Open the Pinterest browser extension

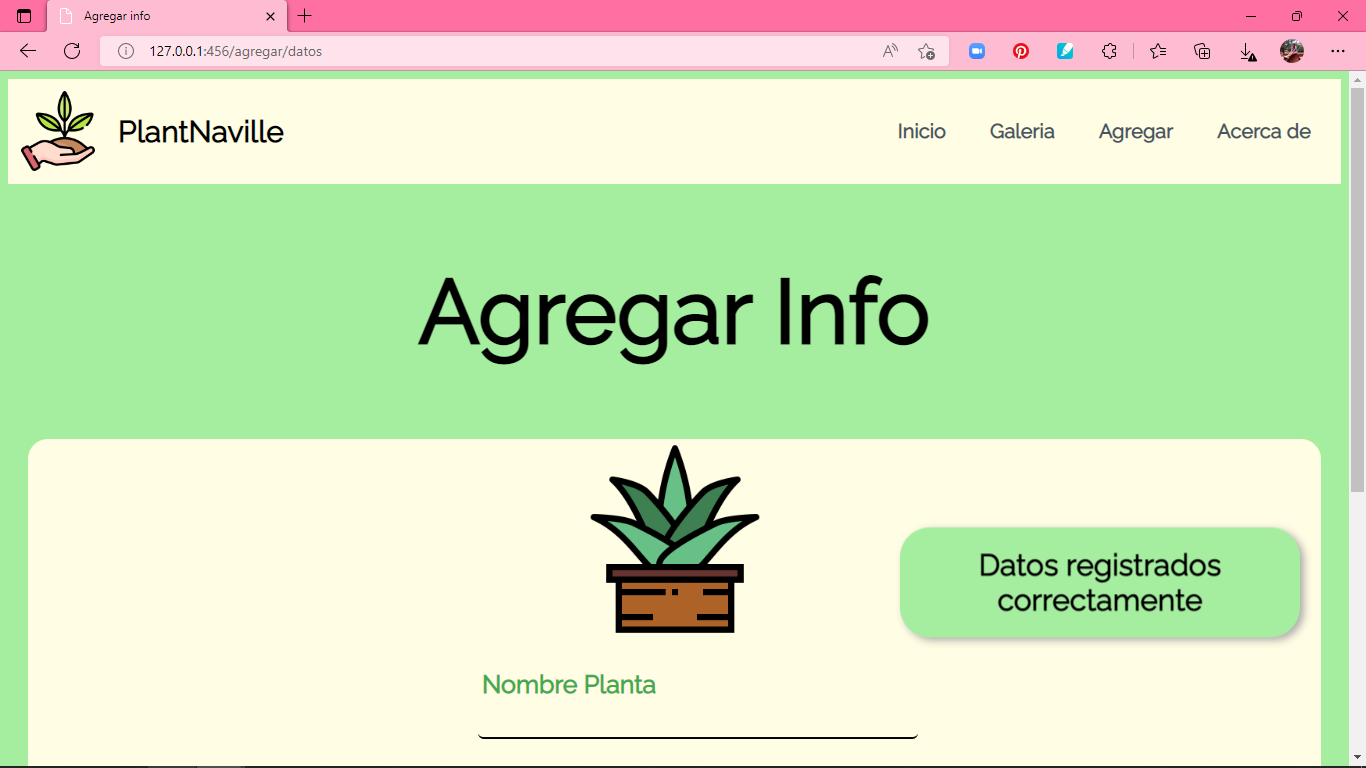pos(1020,51)
